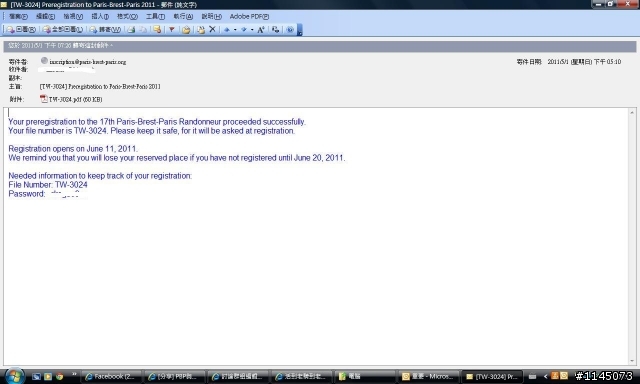Viewport: 640px width, 384px height.
Task: Switch to third Internet Explorer taskbar window
Action: tap(238, 376)
